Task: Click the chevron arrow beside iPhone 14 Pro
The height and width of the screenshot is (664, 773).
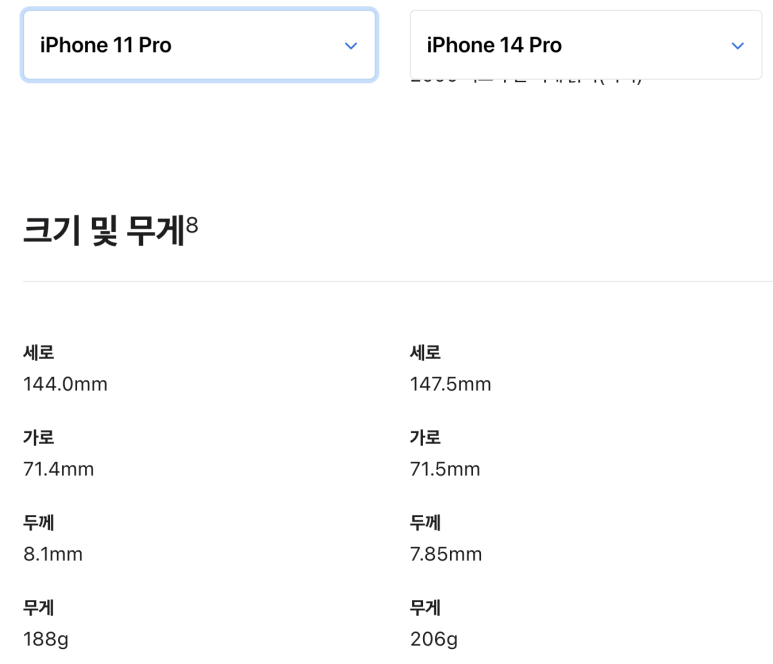Action: coord(738,46)
